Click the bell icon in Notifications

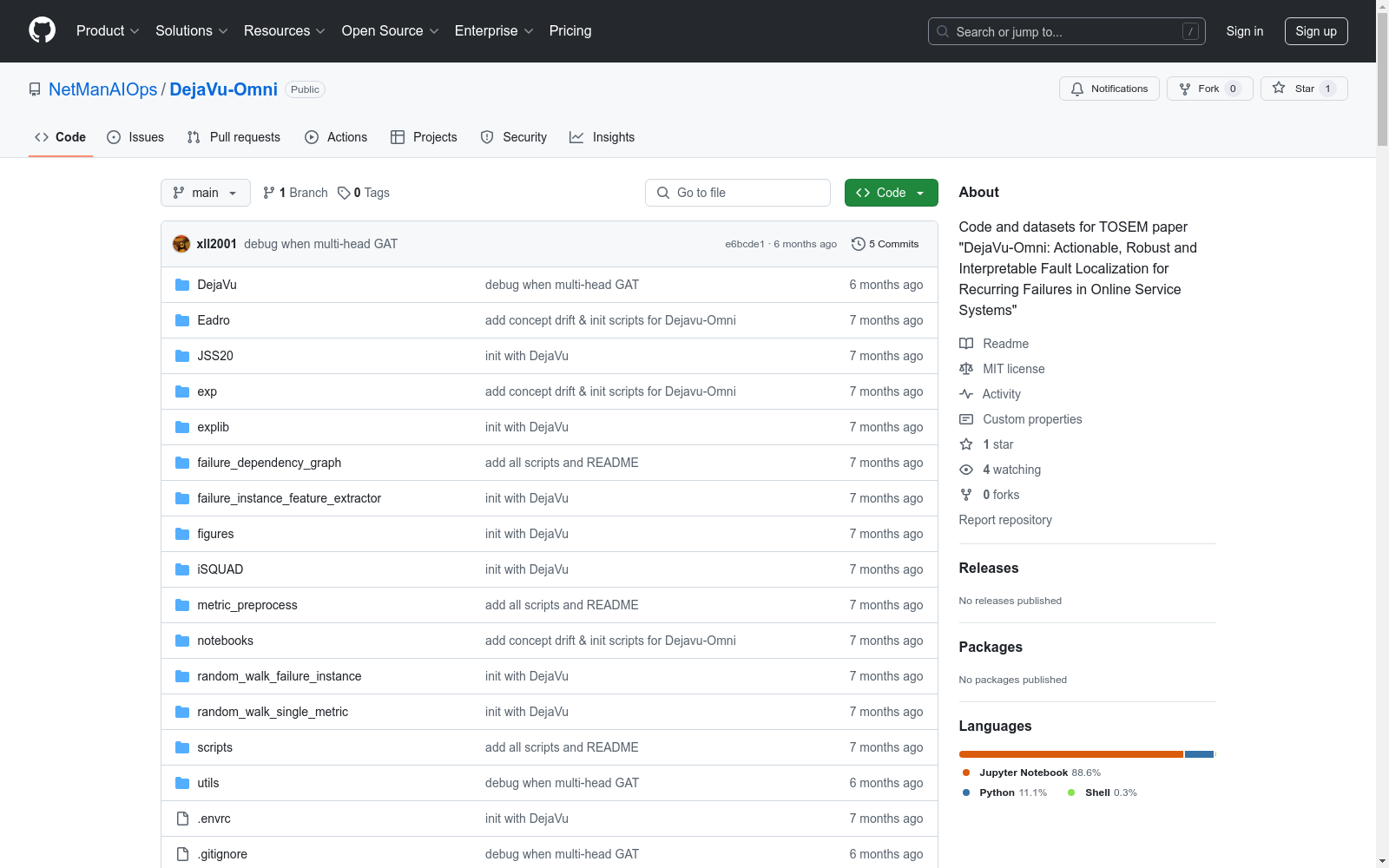coord(1077,89)
